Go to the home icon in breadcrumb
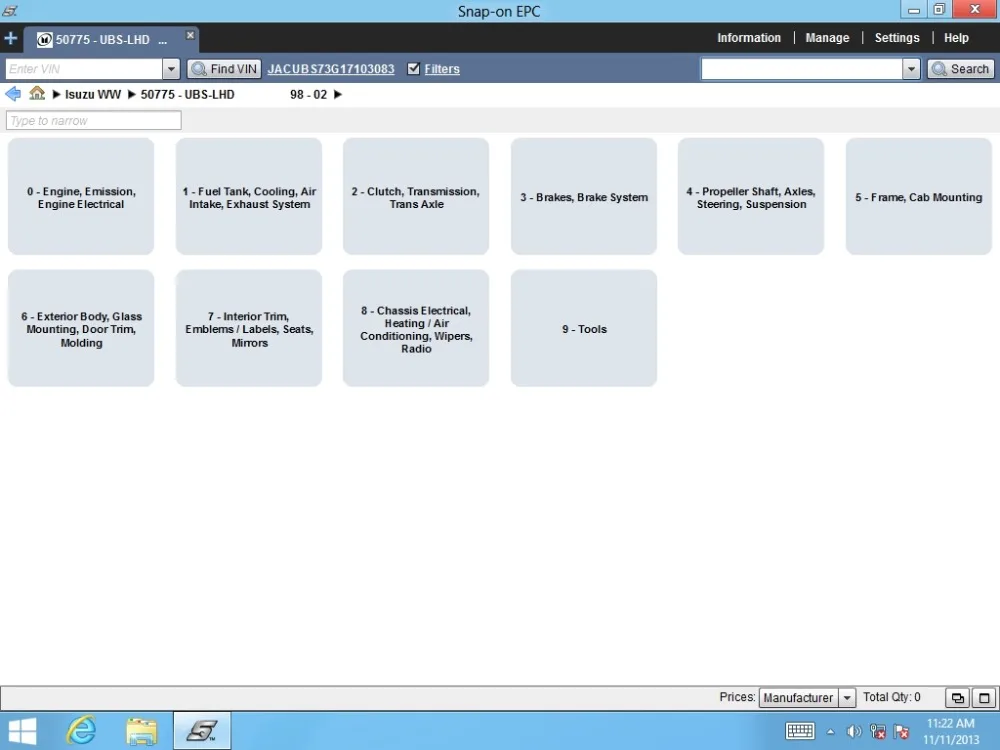Screen dimensions: 1000x750 point(37,93)
